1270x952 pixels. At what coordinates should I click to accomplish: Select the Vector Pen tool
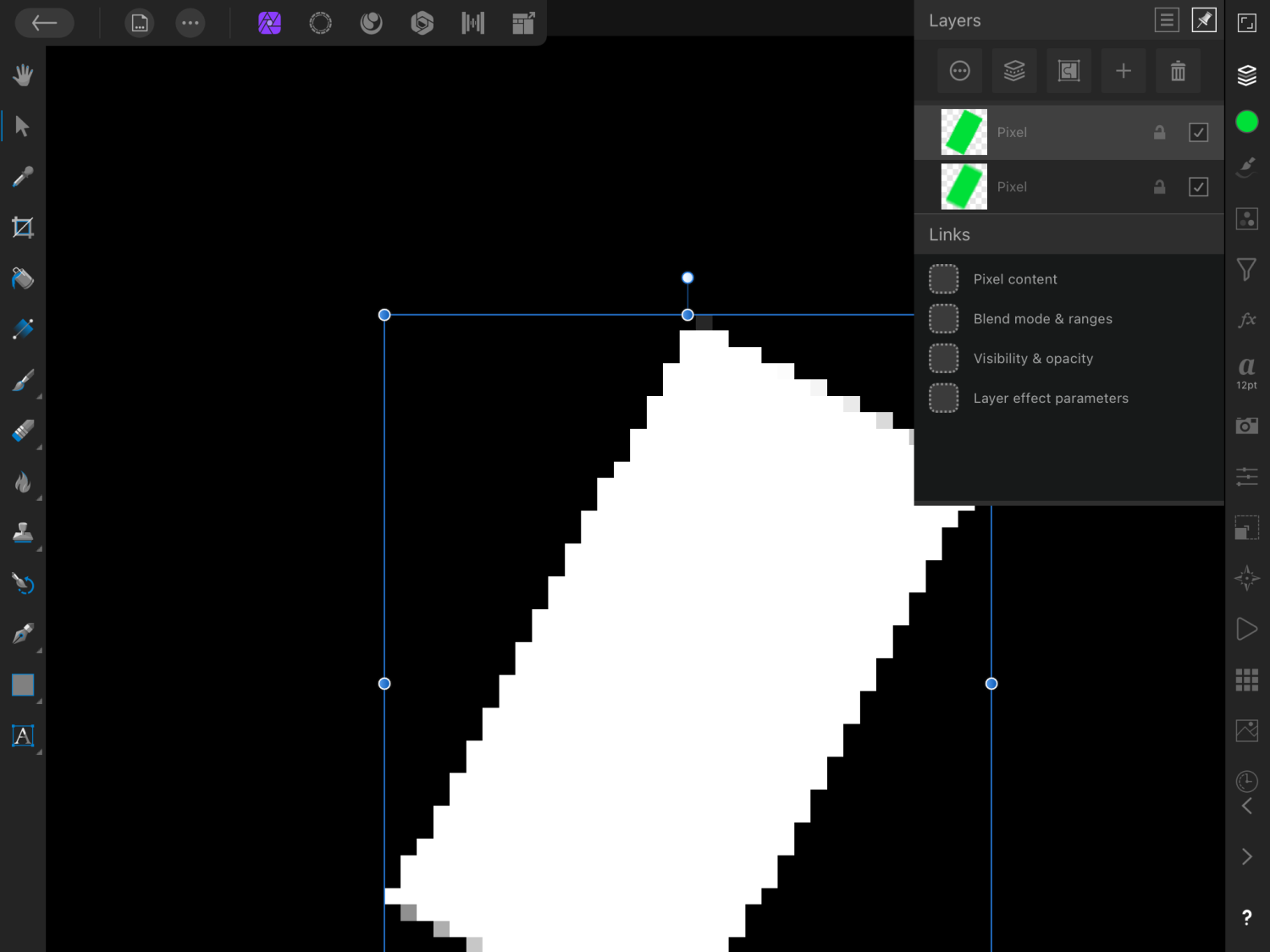pos(23,633)
